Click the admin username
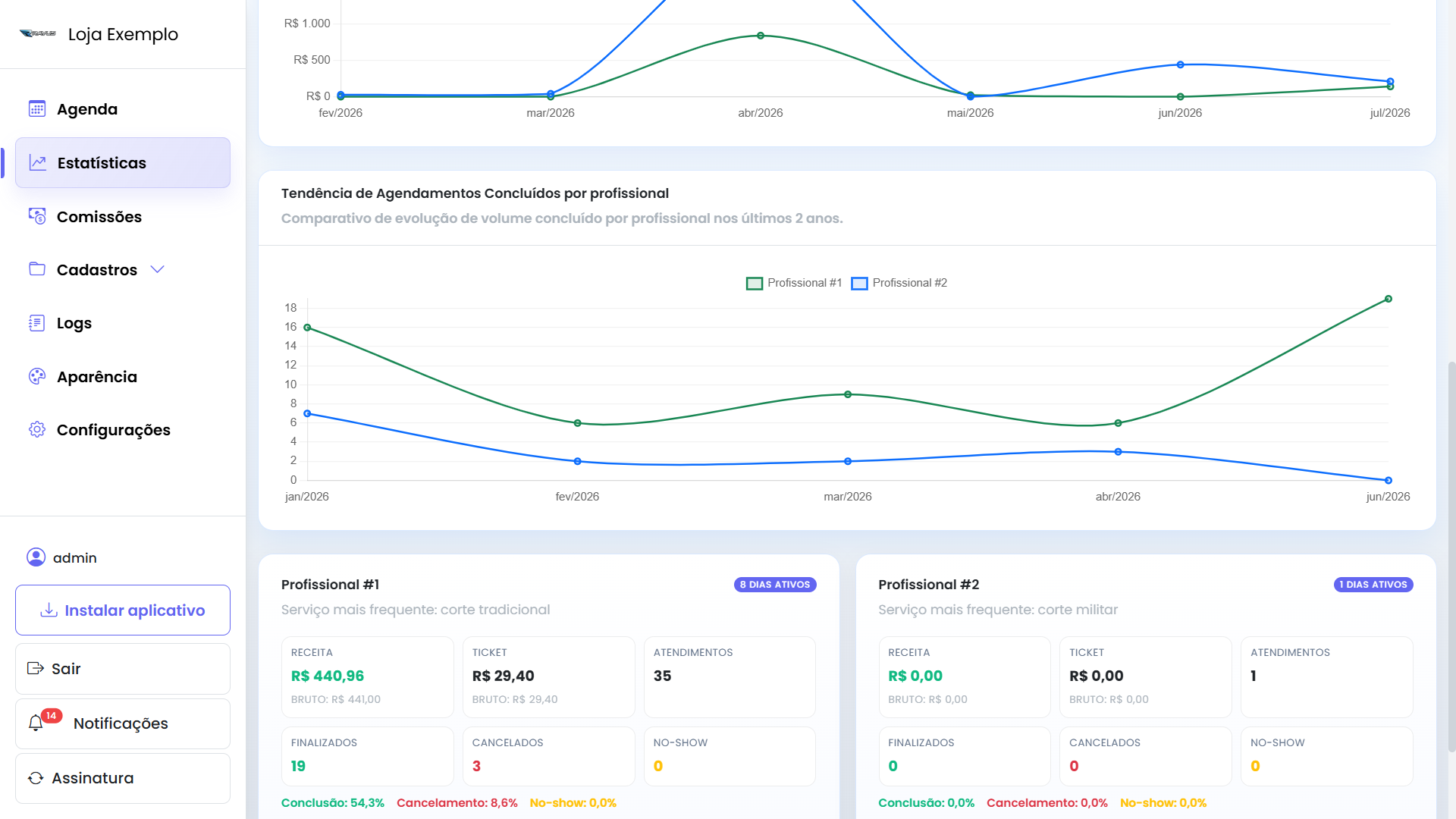Image resolution: width=1456 pixels, height=819 pixels. click(x=75, y=557)
